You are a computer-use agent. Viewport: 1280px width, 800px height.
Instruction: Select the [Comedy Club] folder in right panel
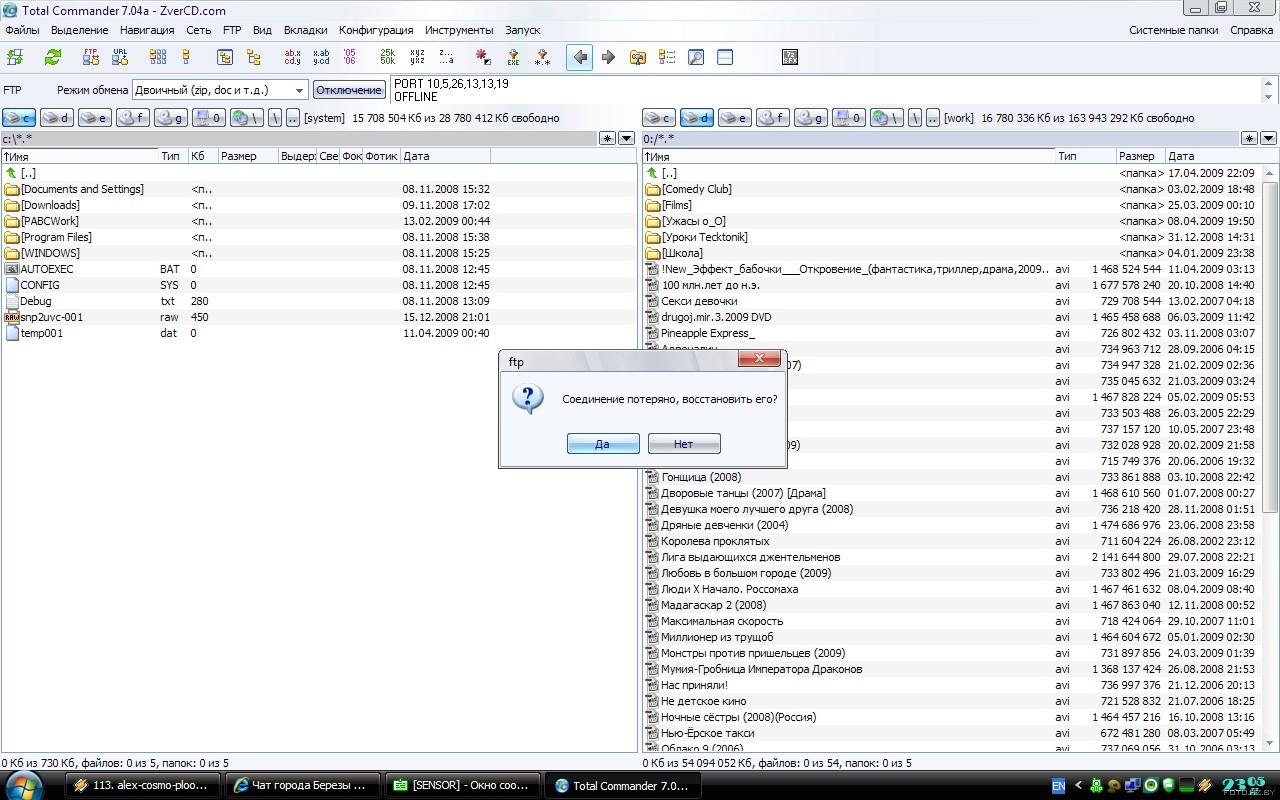696,189
